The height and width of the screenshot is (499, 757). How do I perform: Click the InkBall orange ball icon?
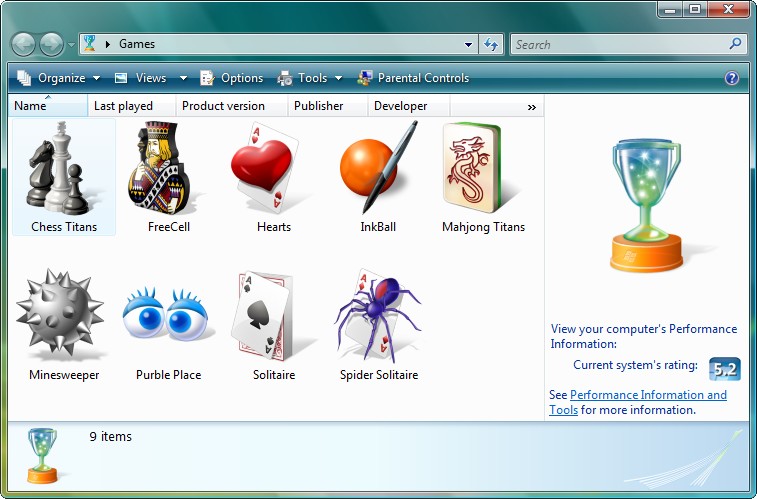pyautogui.click(x=378, y=167)
